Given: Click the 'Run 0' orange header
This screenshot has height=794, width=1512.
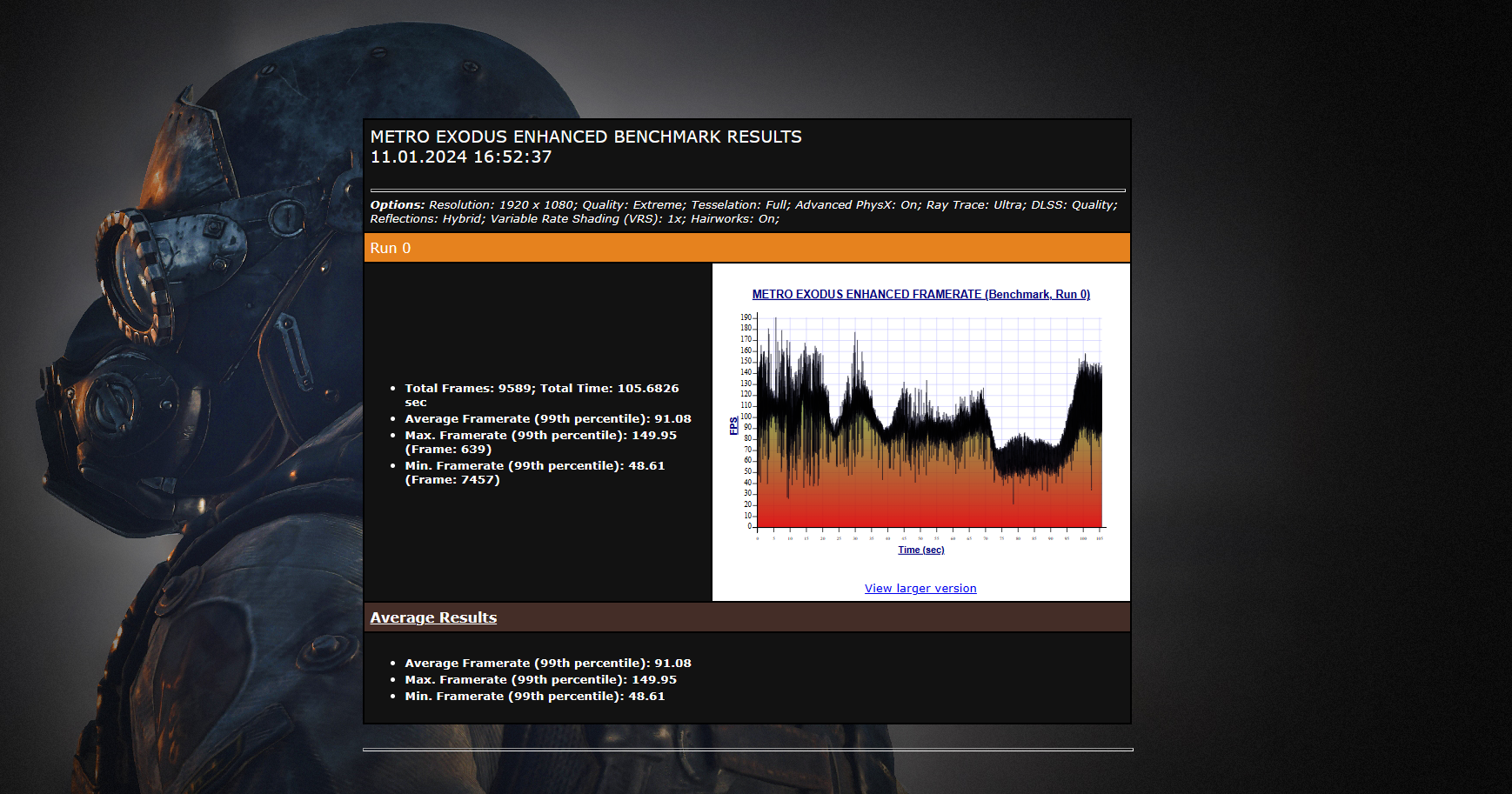Looking at the screenshot, I should (747, 248).
